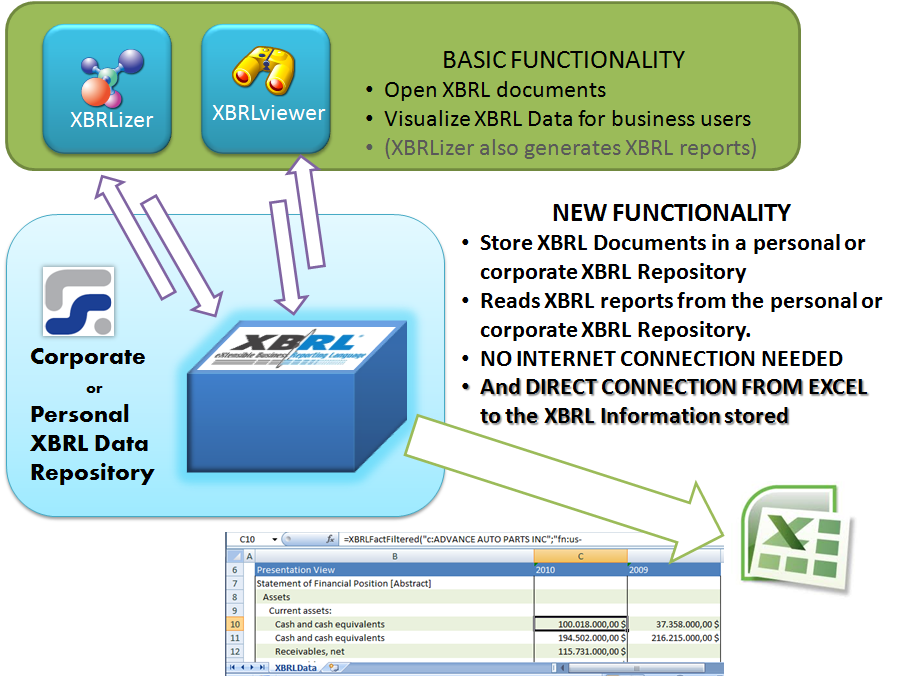Click NO INTERNET CONNECTION NEEDED text
Screen dimensions: 904x677
click(661, 359)
